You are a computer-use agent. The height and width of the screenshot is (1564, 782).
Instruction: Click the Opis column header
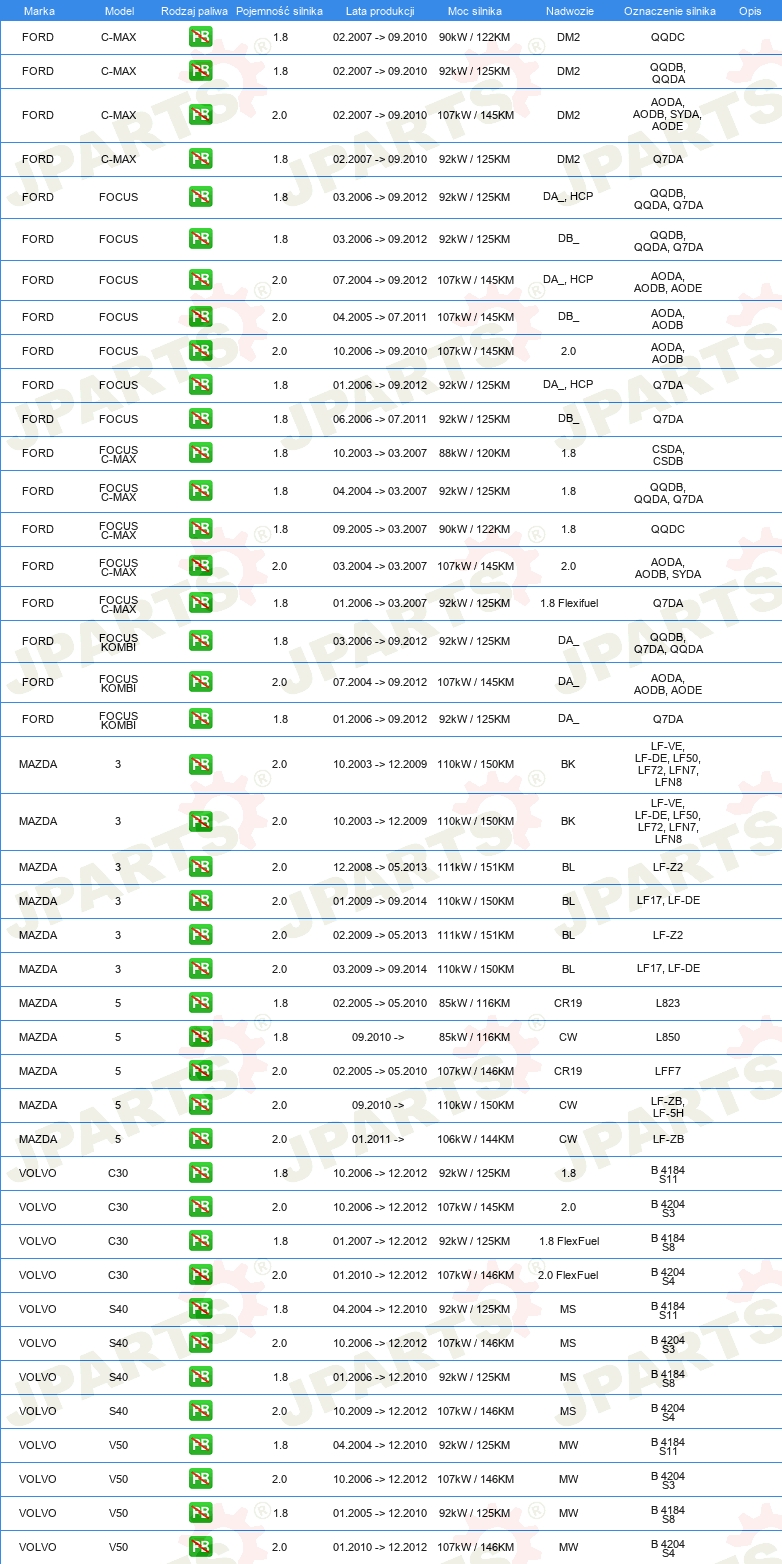click(x=749, y=11)
